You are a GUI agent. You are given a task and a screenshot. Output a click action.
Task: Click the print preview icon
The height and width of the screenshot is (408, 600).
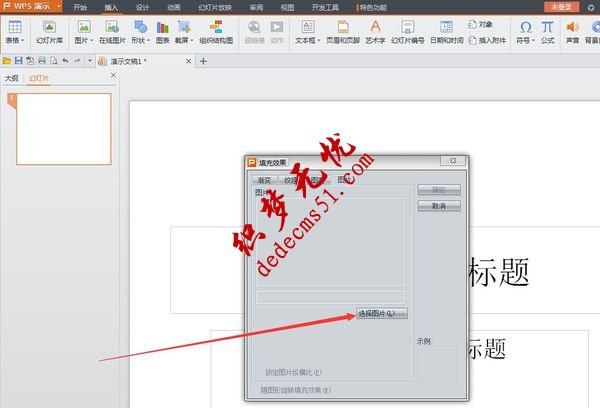pos(54,60)
